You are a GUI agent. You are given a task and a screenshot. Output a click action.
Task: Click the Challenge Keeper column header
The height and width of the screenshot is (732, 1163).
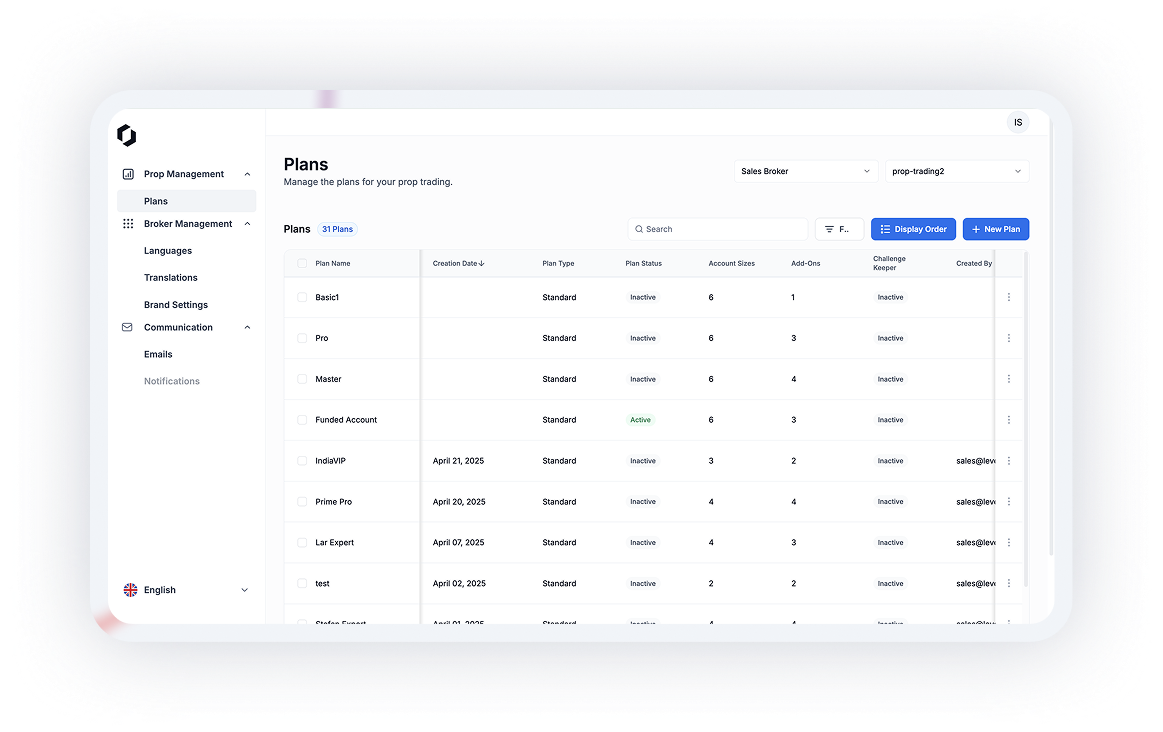click(889, 263)
